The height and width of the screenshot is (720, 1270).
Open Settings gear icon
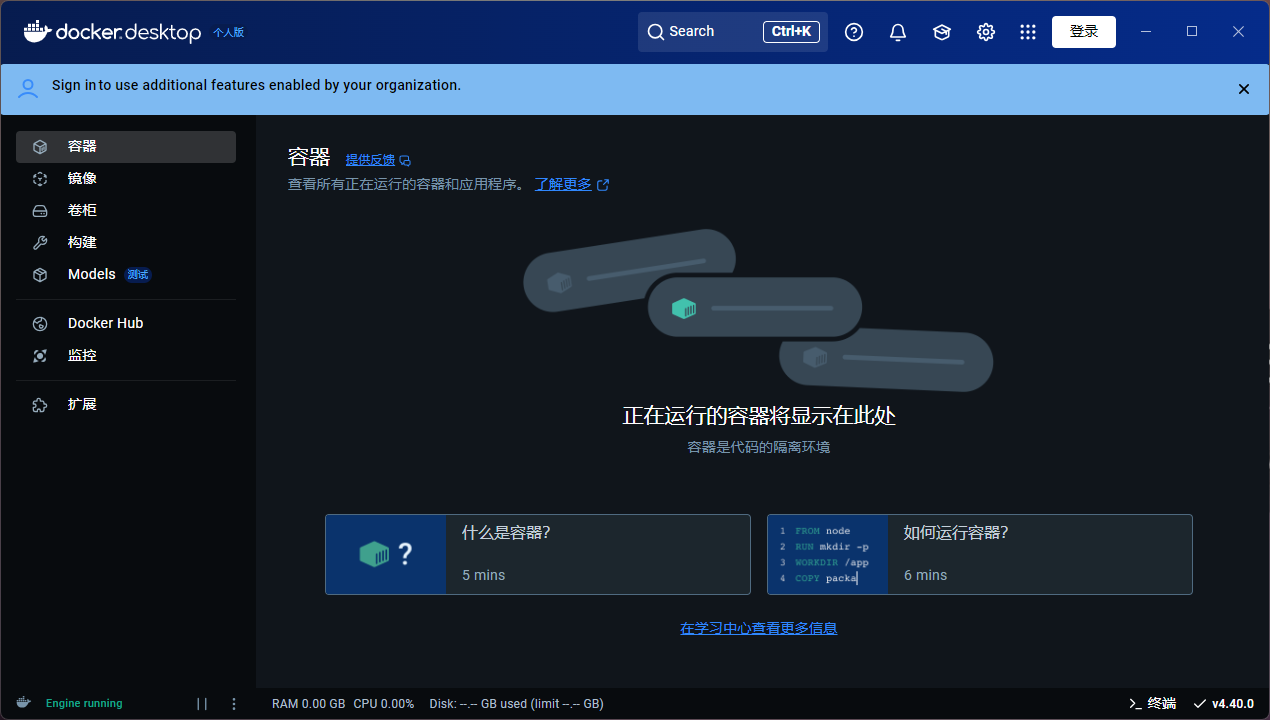tap(986, 32)
